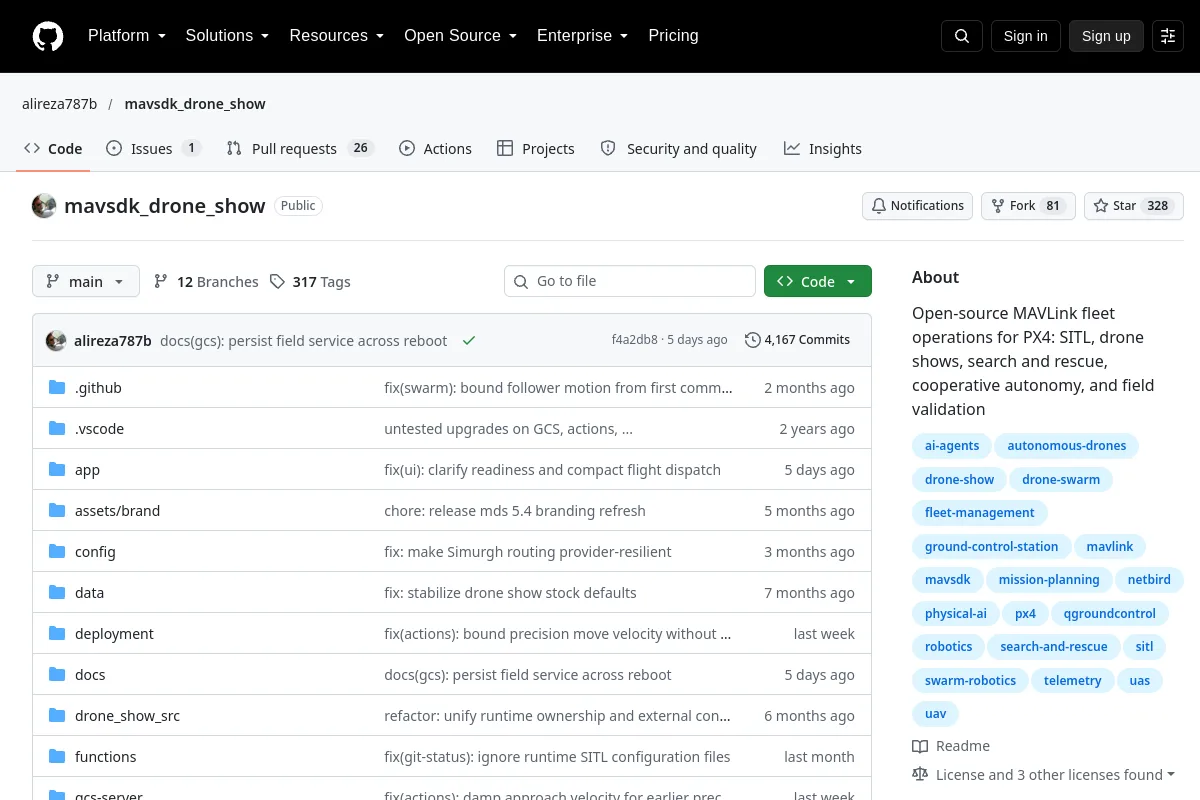Switch to the Pull requests tab
Screen dimensions: 1200x800
(x=300, y=149)
